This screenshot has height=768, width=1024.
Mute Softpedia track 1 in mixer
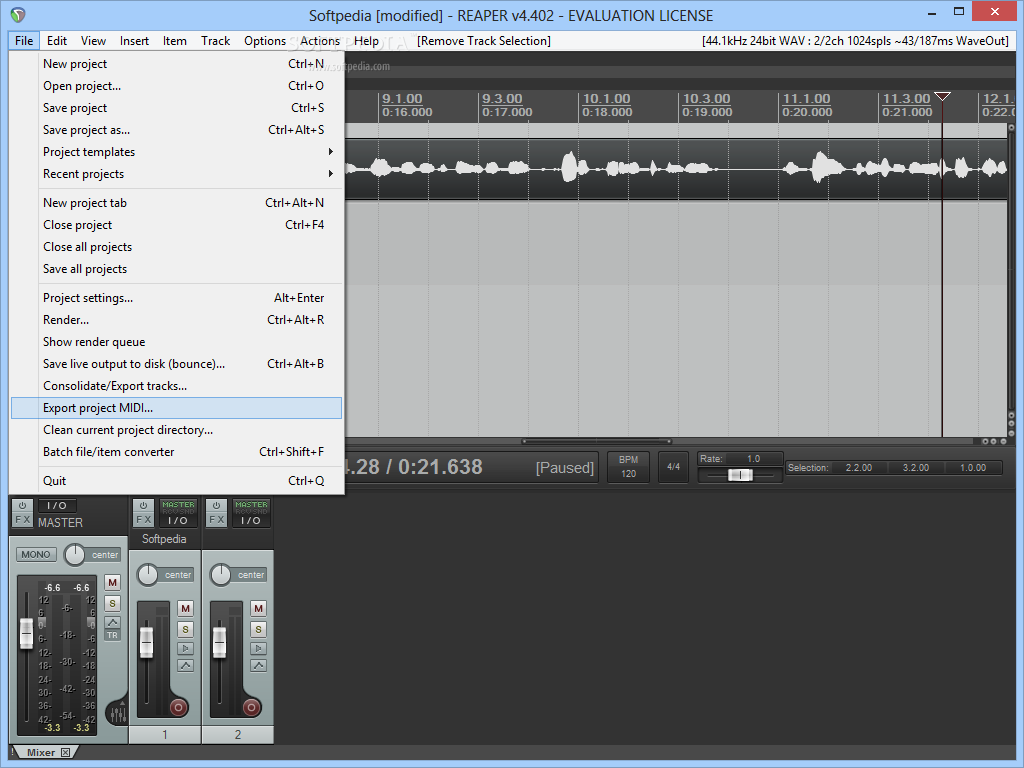(x=185, y=609)
